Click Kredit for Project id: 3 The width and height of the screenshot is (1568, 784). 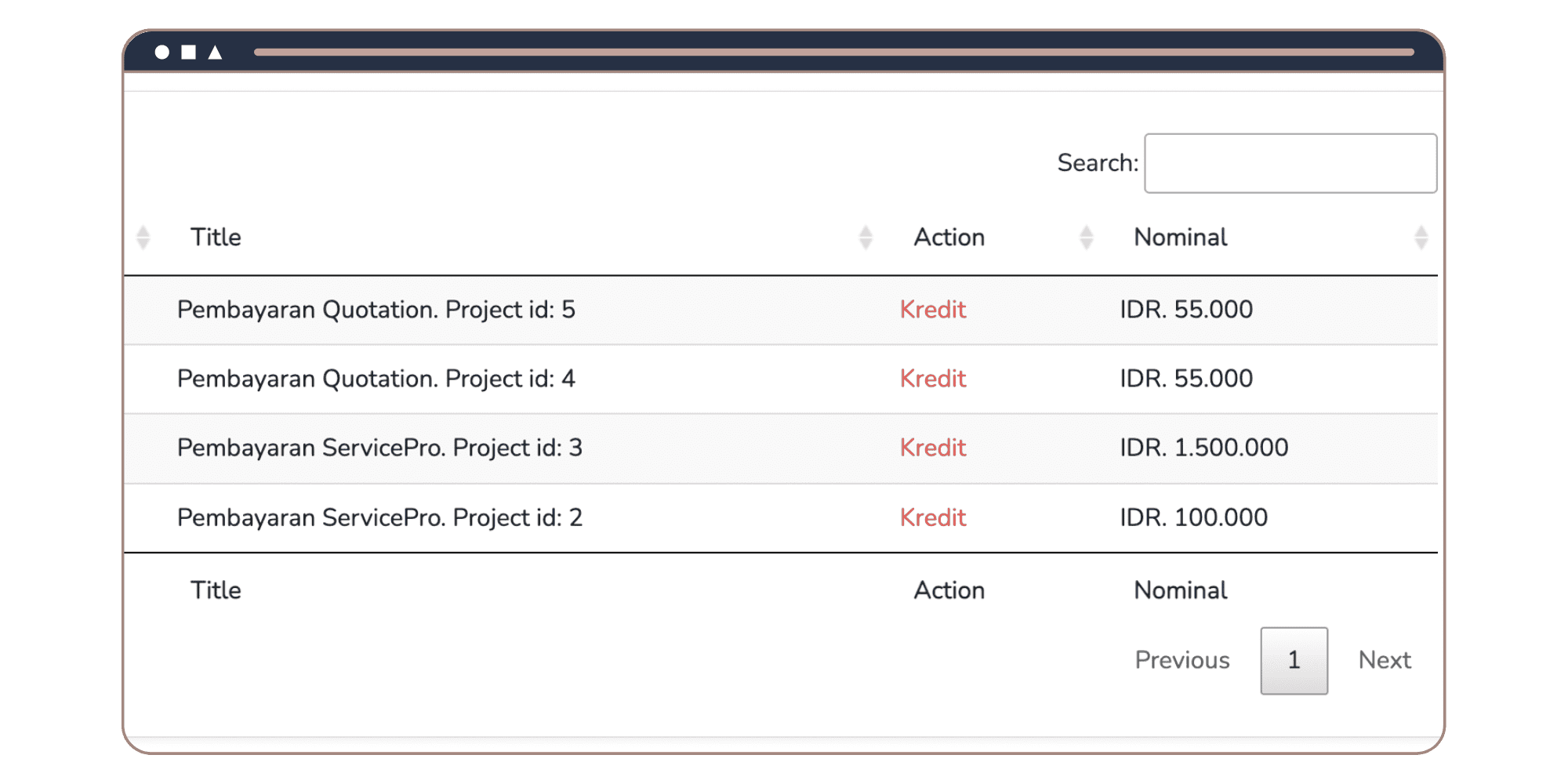click(x=932, y=448)
